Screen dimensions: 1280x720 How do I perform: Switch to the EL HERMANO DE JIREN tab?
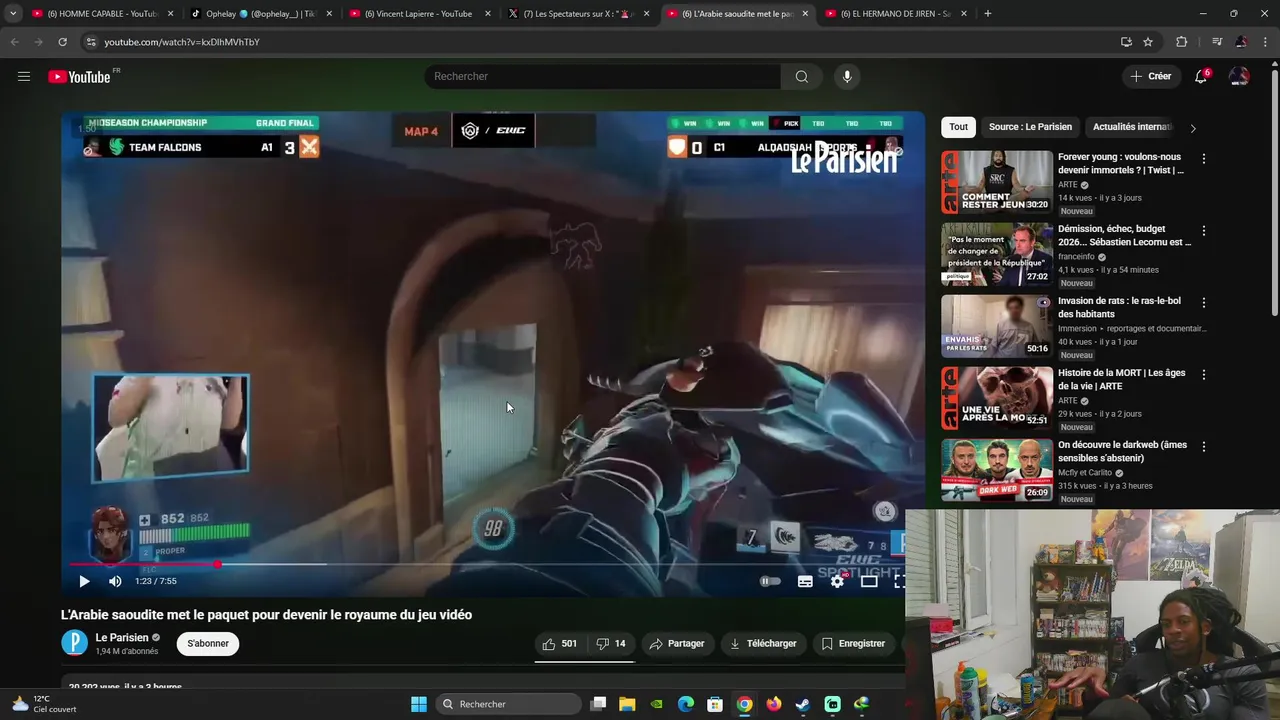point(896,14)
